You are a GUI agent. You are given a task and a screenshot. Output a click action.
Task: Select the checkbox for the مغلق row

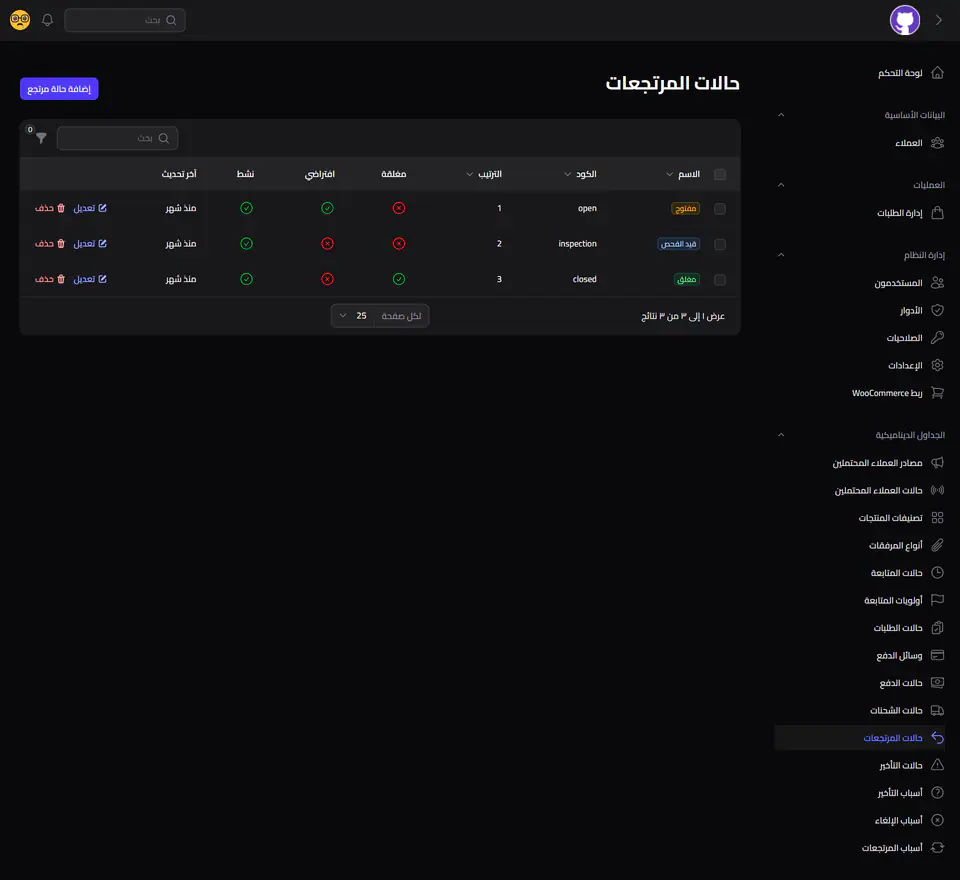(x=720, y=280)
